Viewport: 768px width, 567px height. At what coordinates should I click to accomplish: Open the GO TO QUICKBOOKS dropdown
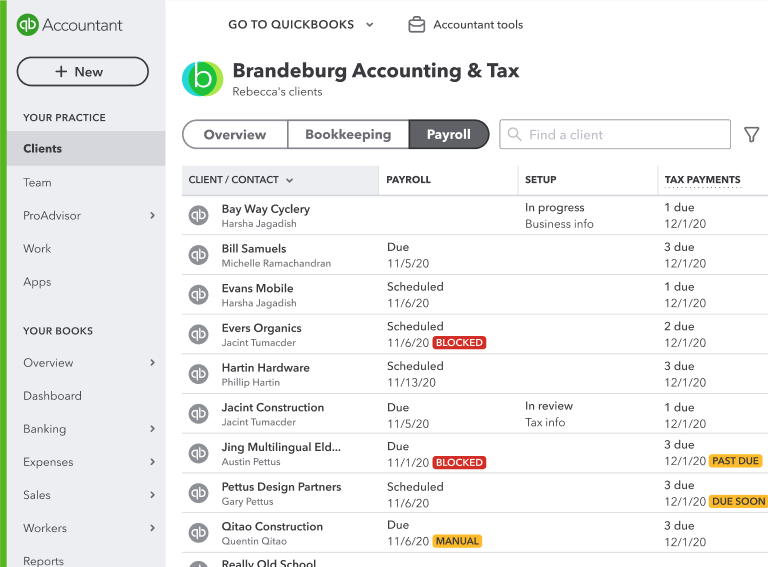click(x=301, y=24)
